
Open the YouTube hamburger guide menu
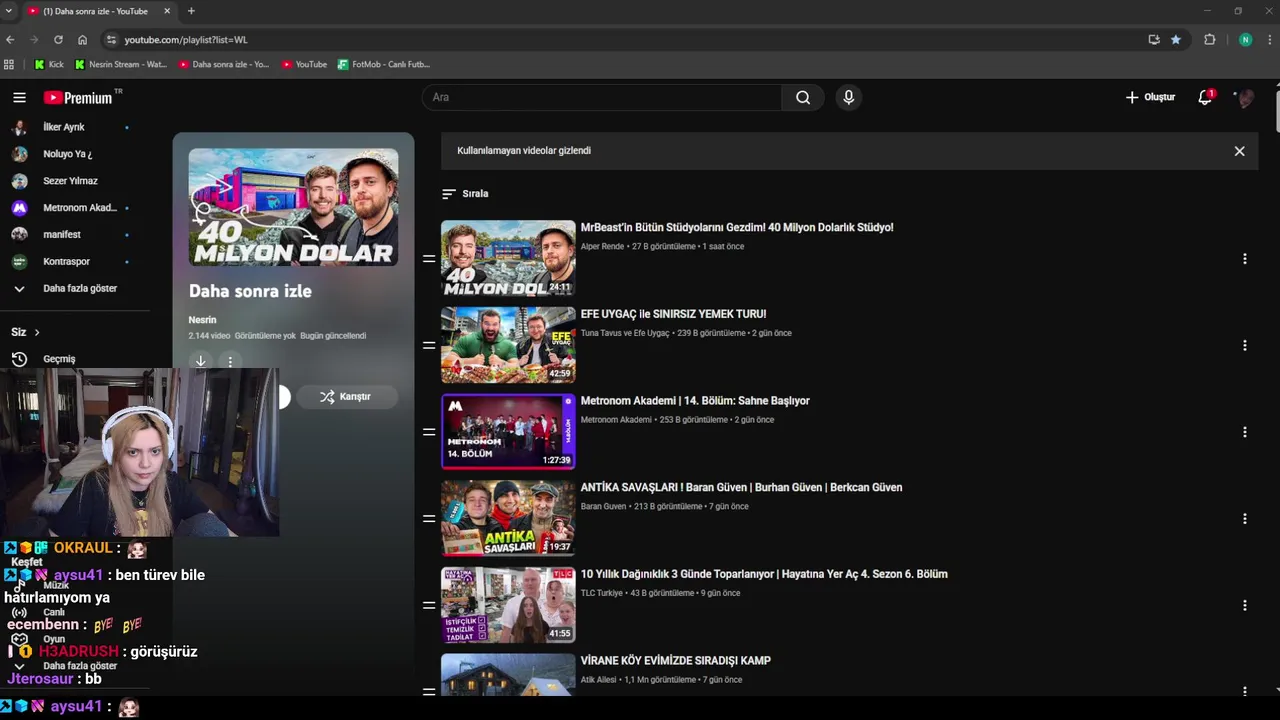coord(19,97)
